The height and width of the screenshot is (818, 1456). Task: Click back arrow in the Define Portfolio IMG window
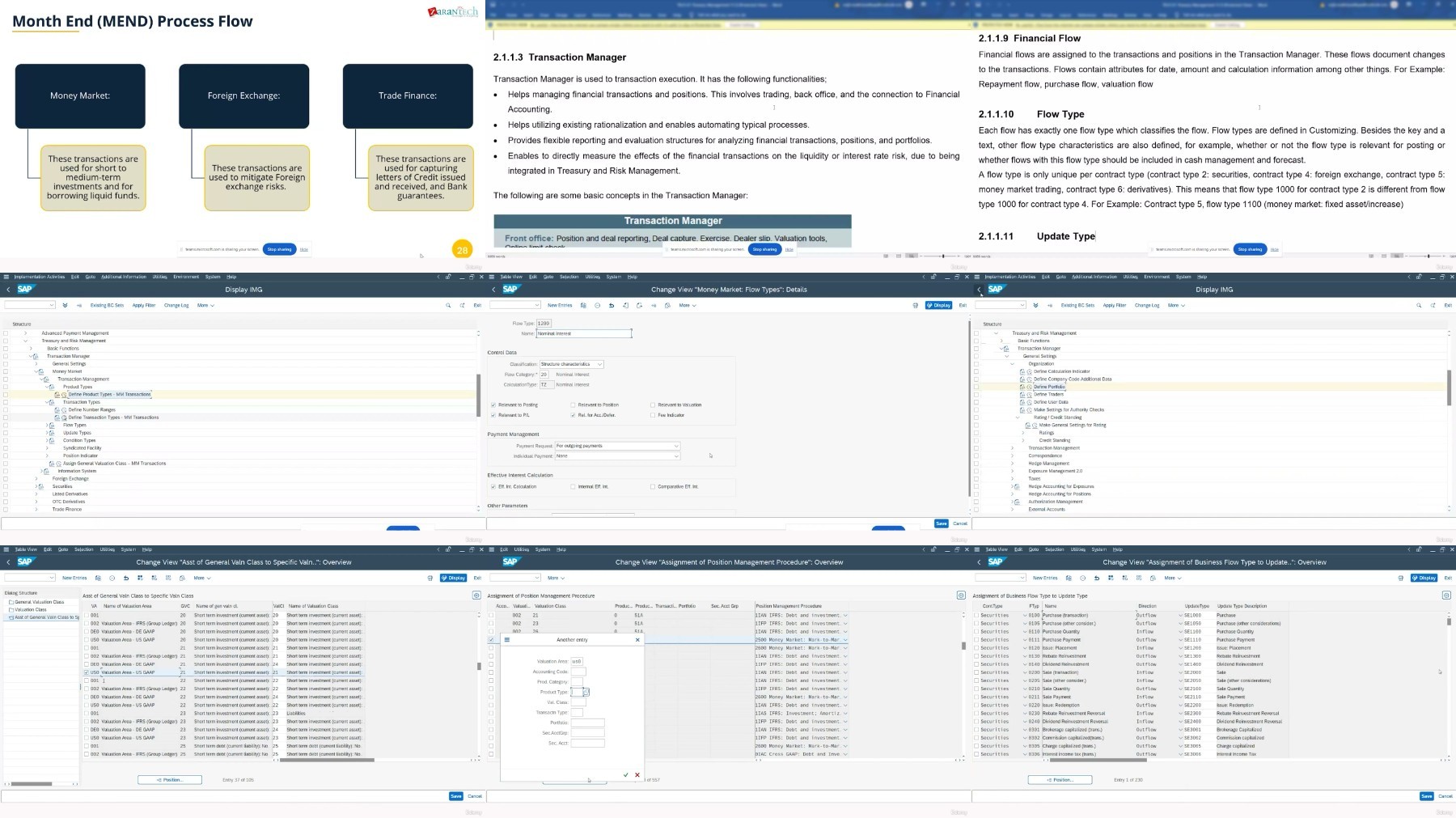pyautogui.click(x=979, y=289)
